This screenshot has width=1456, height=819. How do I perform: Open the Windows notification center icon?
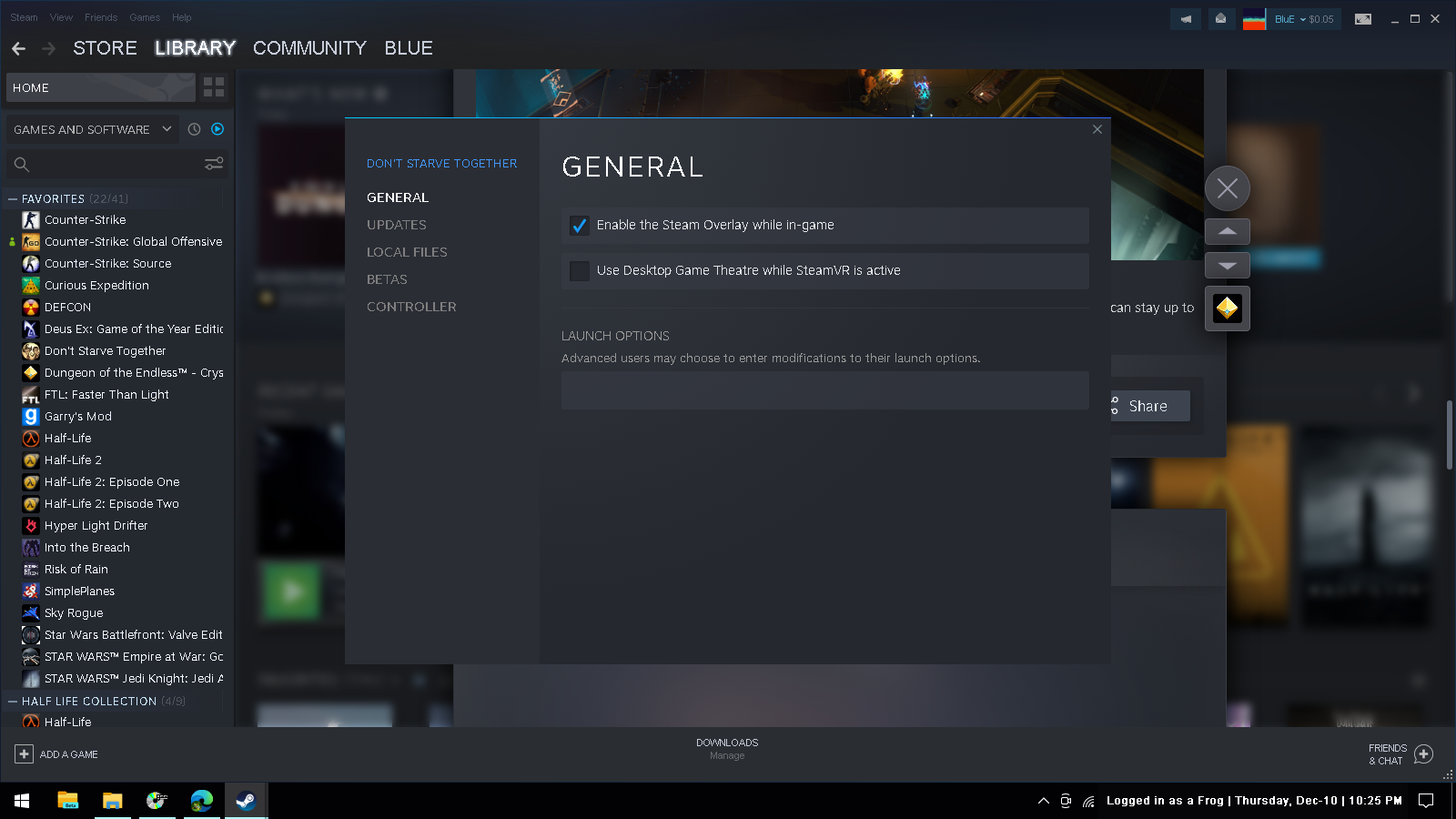point(1426,801)
